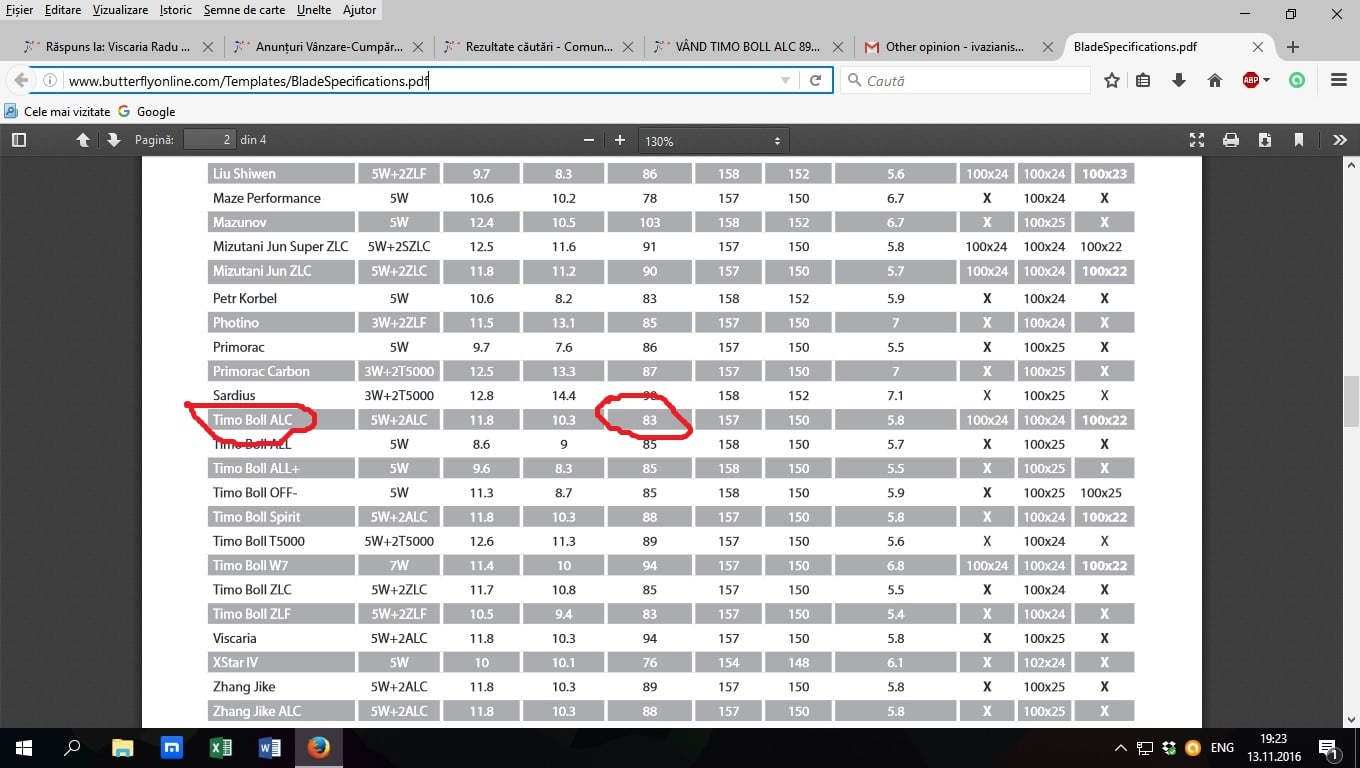Image resolution: width=1360 pixels, height=768 pixels.
Task: Click the green circular extension icon
Action: [1297, 81]
